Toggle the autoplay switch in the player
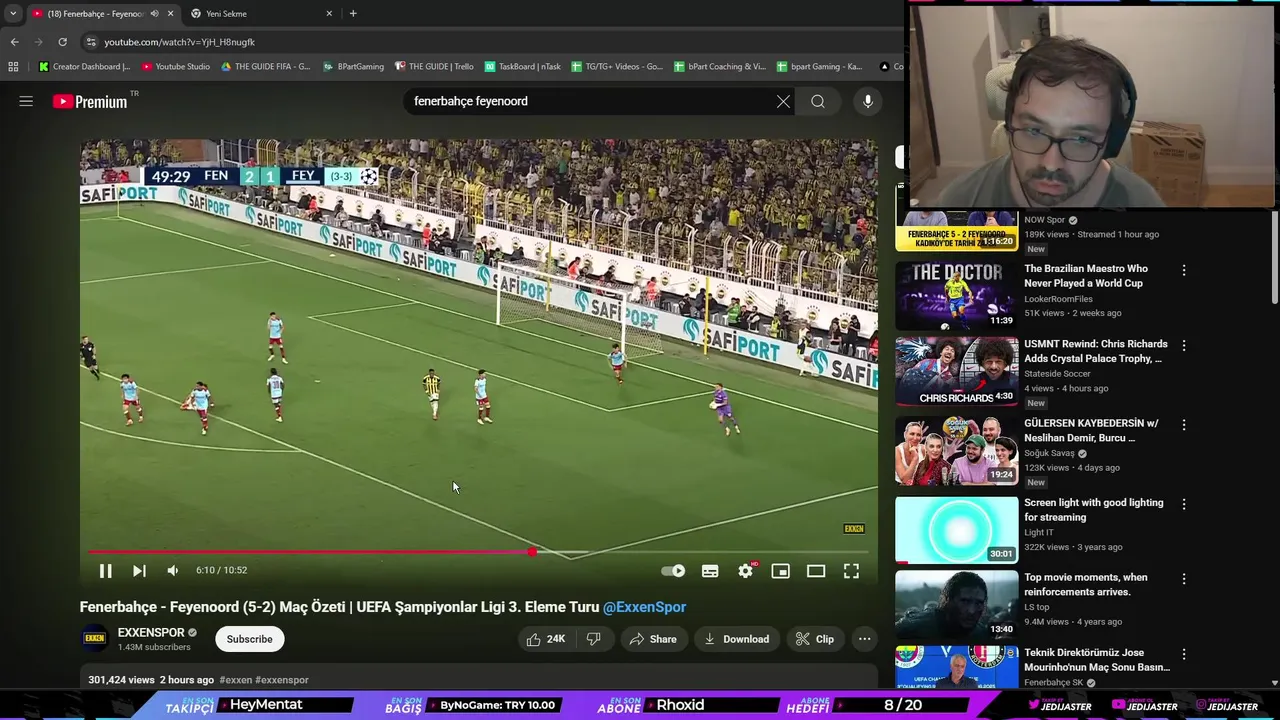 673,571
